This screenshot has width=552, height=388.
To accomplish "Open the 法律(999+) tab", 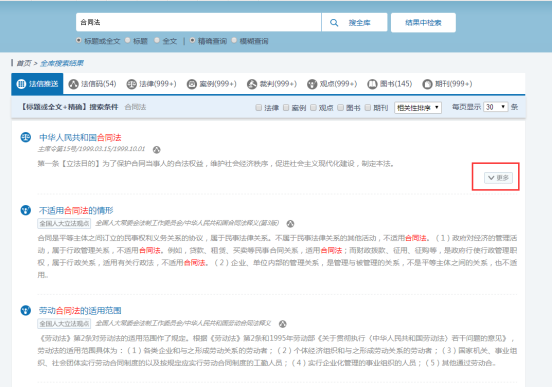I will point(151,84).
